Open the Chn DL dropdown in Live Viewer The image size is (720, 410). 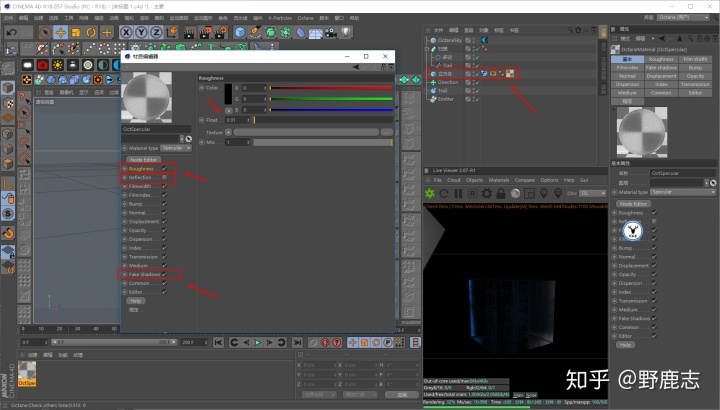coord(592,193)
